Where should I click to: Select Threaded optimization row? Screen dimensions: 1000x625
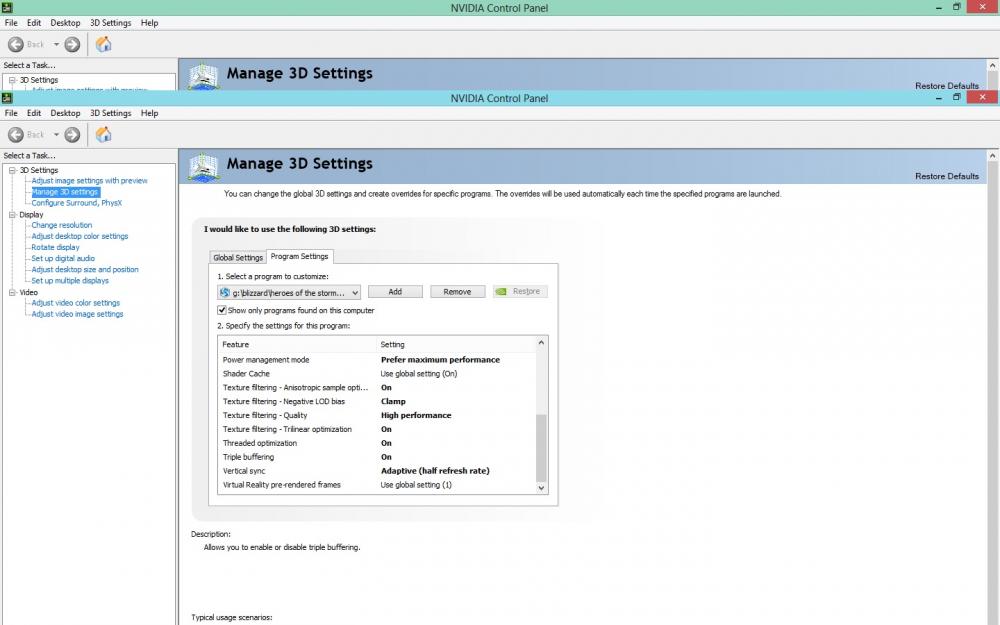pos(377,443)
